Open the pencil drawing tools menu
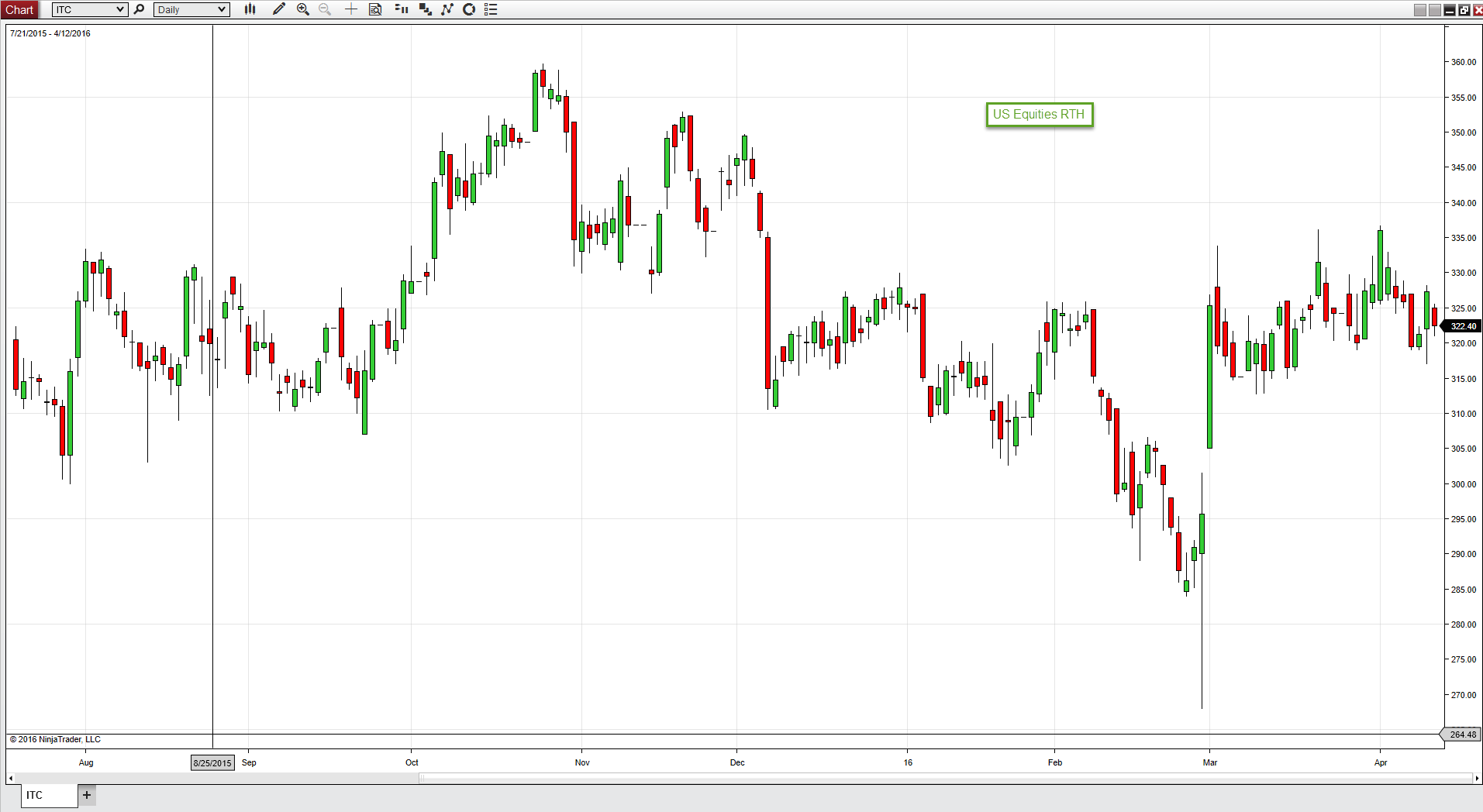This screenshot has height=812, width=1483. [x=279, y=9]
